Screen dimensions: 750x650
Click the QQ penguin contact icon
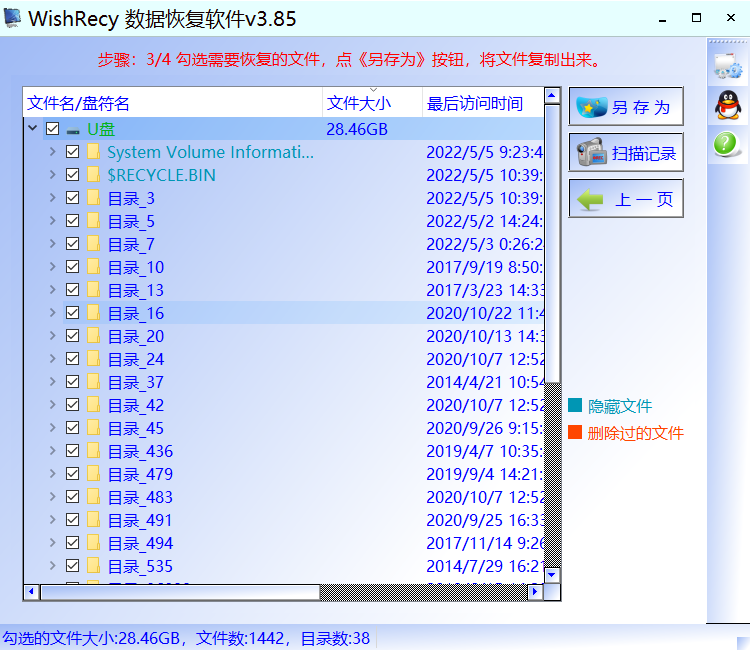(x=728, y=105)
